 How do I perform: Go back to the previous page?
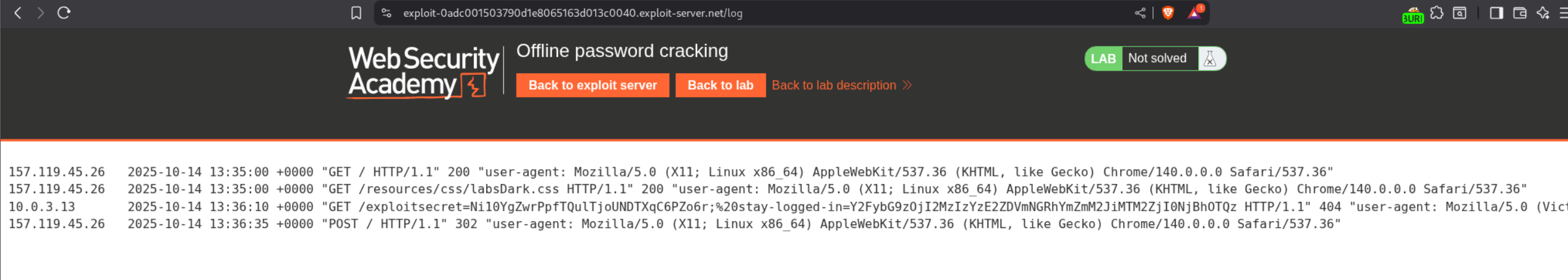18,13
